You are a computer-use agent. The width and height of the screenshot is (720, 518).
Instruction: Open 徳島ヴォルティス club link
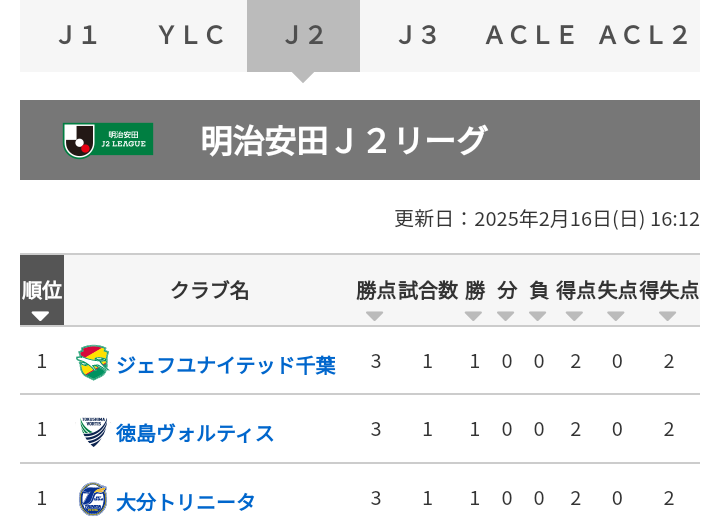pyautogui.click(x=195, y=433)
